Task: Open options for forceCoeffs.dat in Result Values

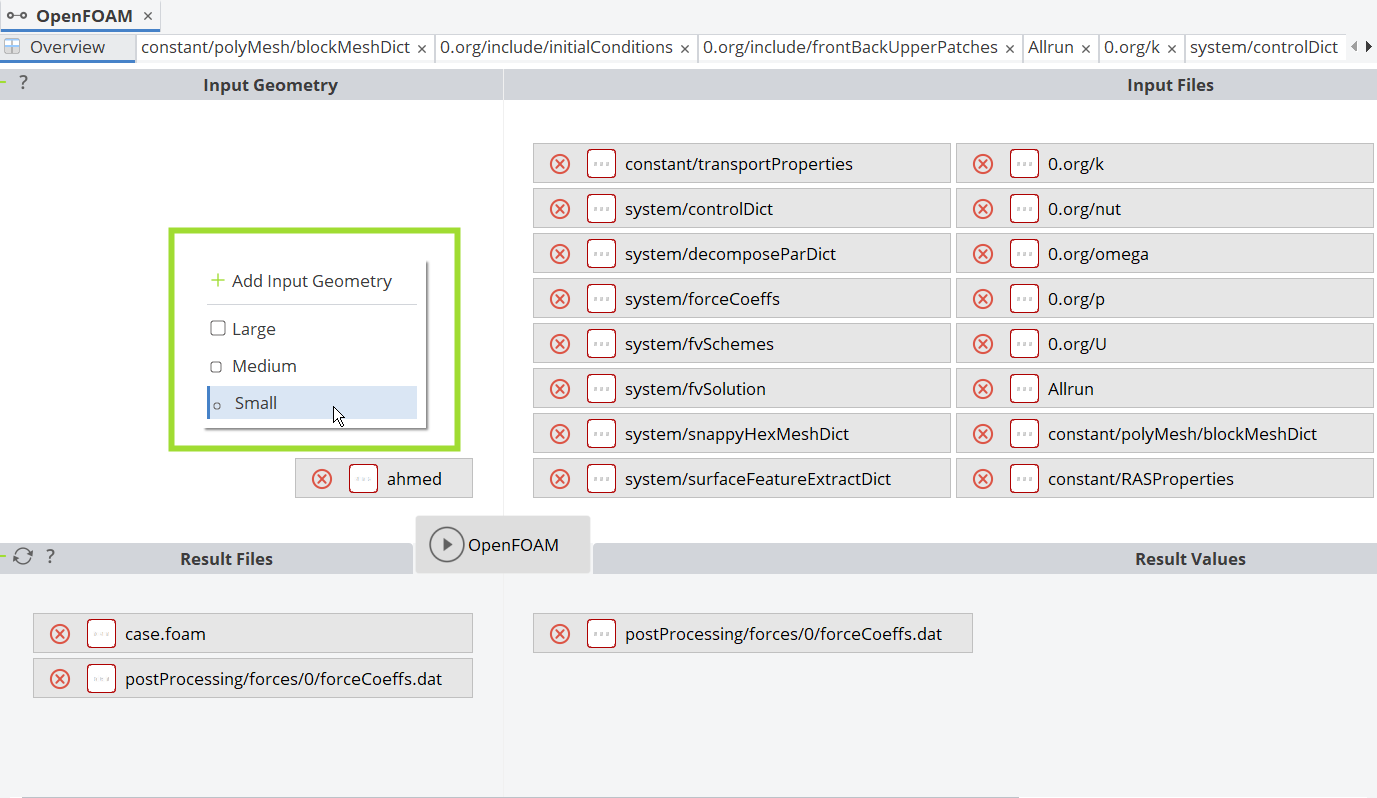Action: tap(601, 634)
